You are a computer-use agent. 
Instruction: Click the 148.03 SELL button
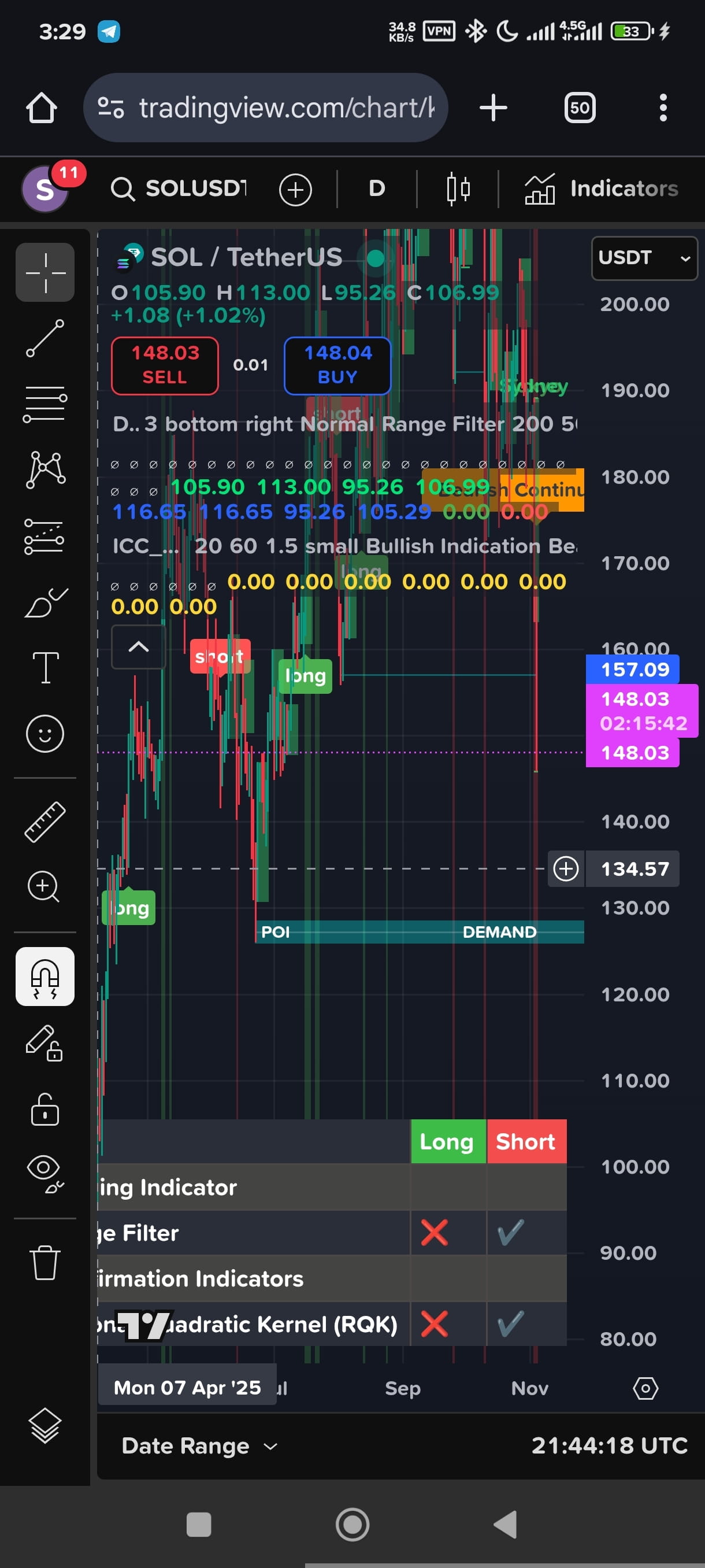pos(165,365)
